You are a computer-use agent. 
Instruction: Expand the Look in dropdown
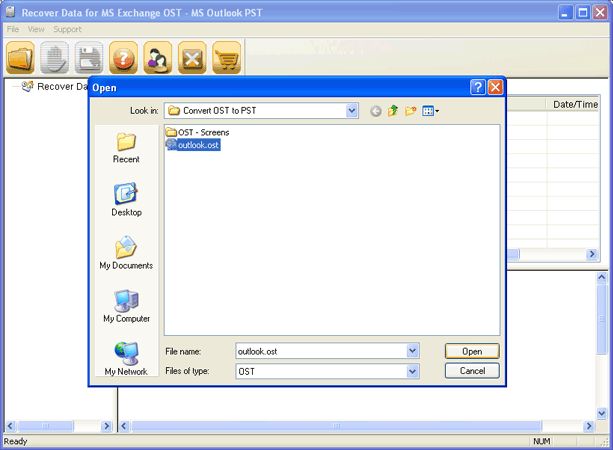[352, 111]
